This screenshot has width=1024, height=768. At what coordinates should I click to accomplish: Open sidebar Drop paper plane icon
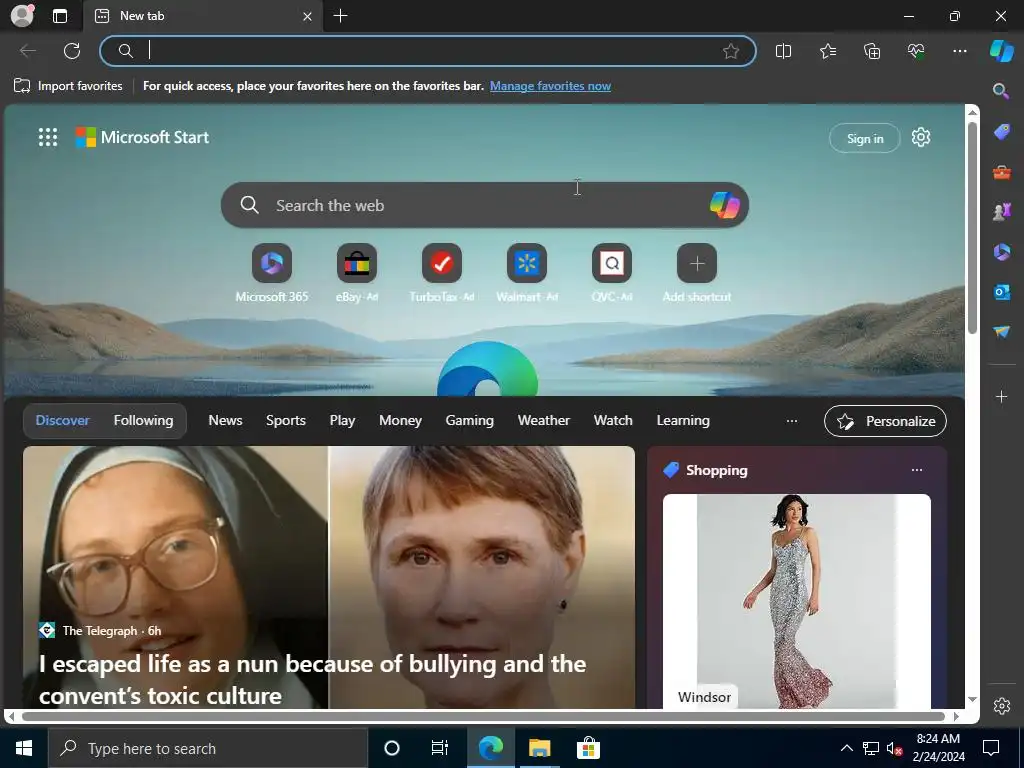click(1002, 332)
